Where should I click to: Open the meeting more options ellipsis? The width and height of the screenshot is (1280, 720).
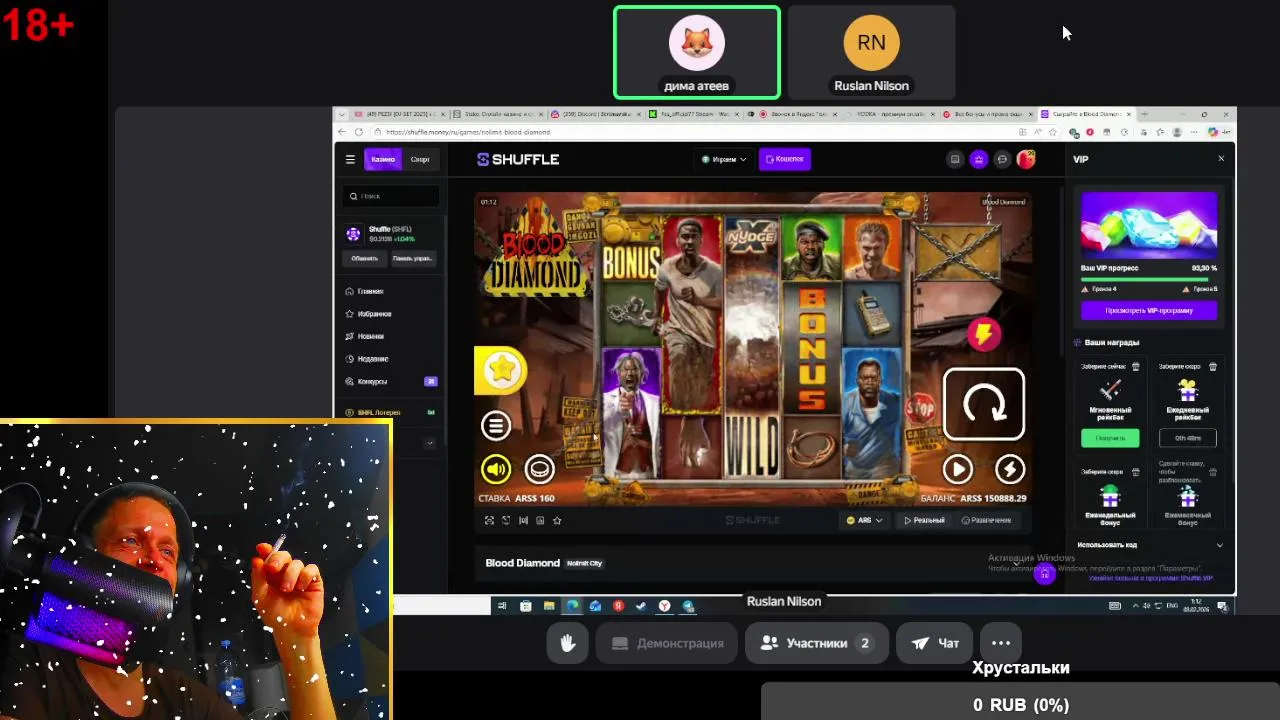(1001, 643)
